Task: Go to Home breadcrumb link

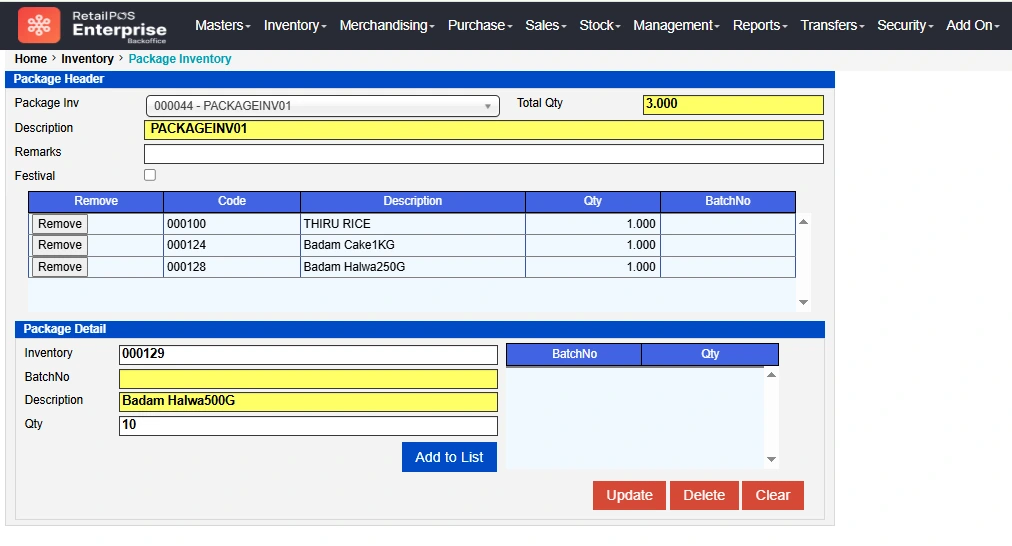Action: [x=30, y=59]
